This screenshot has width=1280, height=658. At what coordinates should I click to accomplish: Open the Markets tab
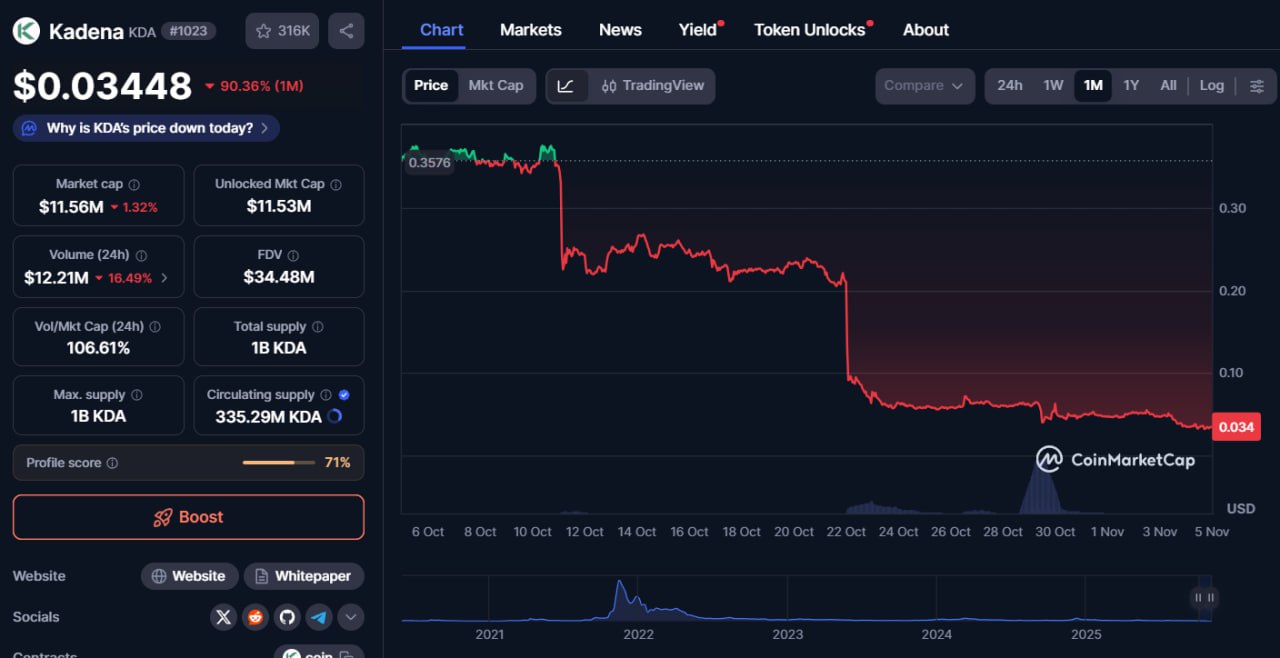coord(530,30)
